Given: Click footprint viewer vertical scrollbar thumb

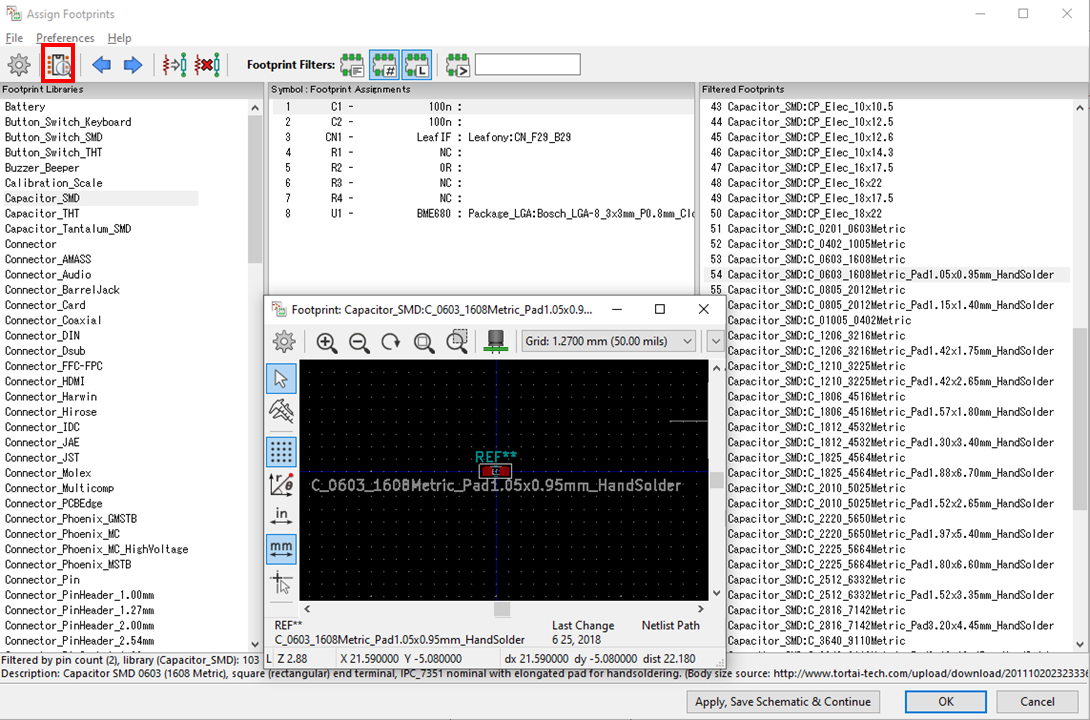Looking at the screenshot, I should [x=717, y=480].
